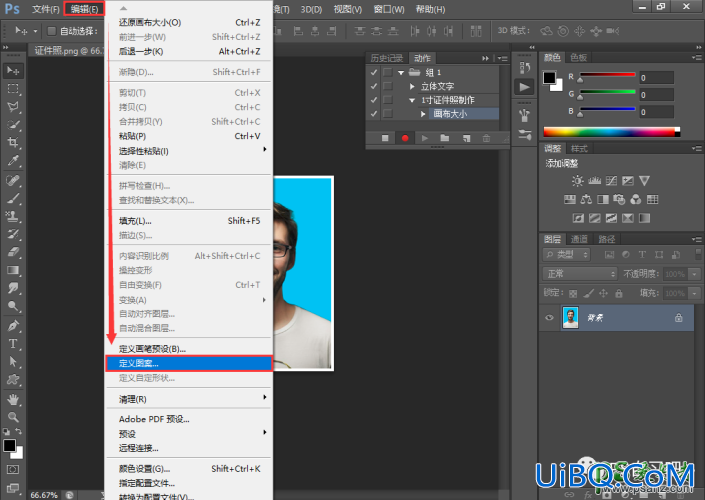
Task: Start recording an action
Action: point(405,138)
